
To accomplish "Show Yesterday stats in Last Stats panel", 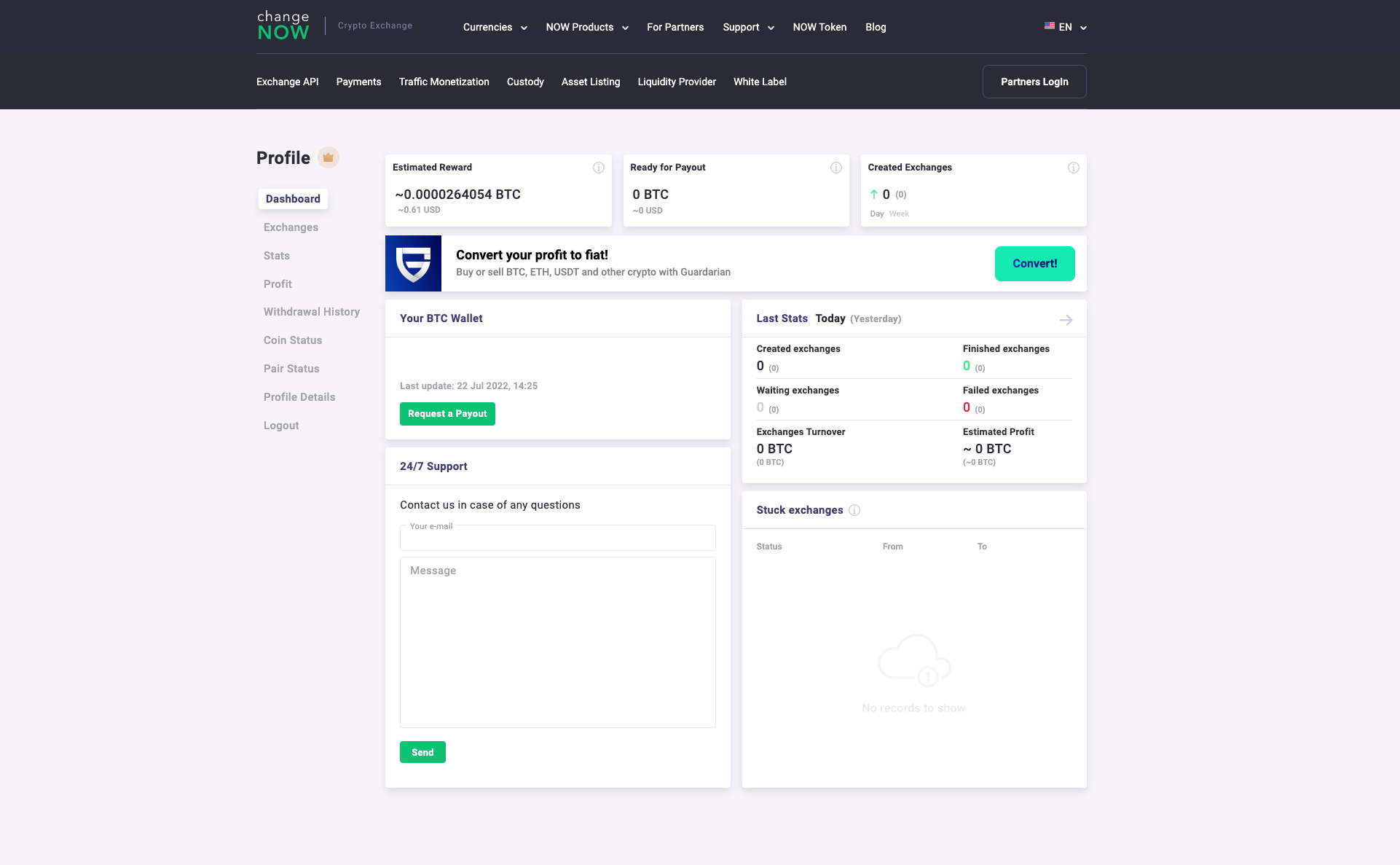I will coord(876,318).
